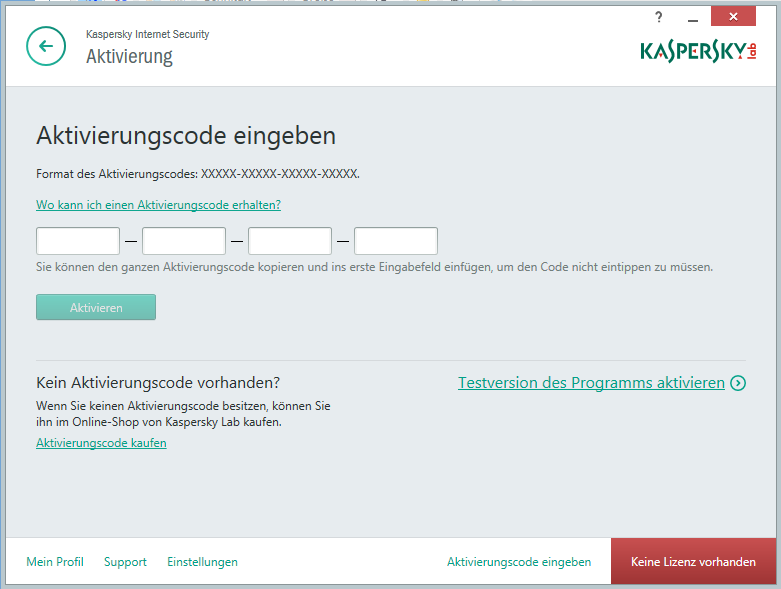Viewport: 781px width, 589px height.
Task: Open 'Wo kann ich einen Aktivierungscode erhalten?' link
Action: tap(158, 205)
